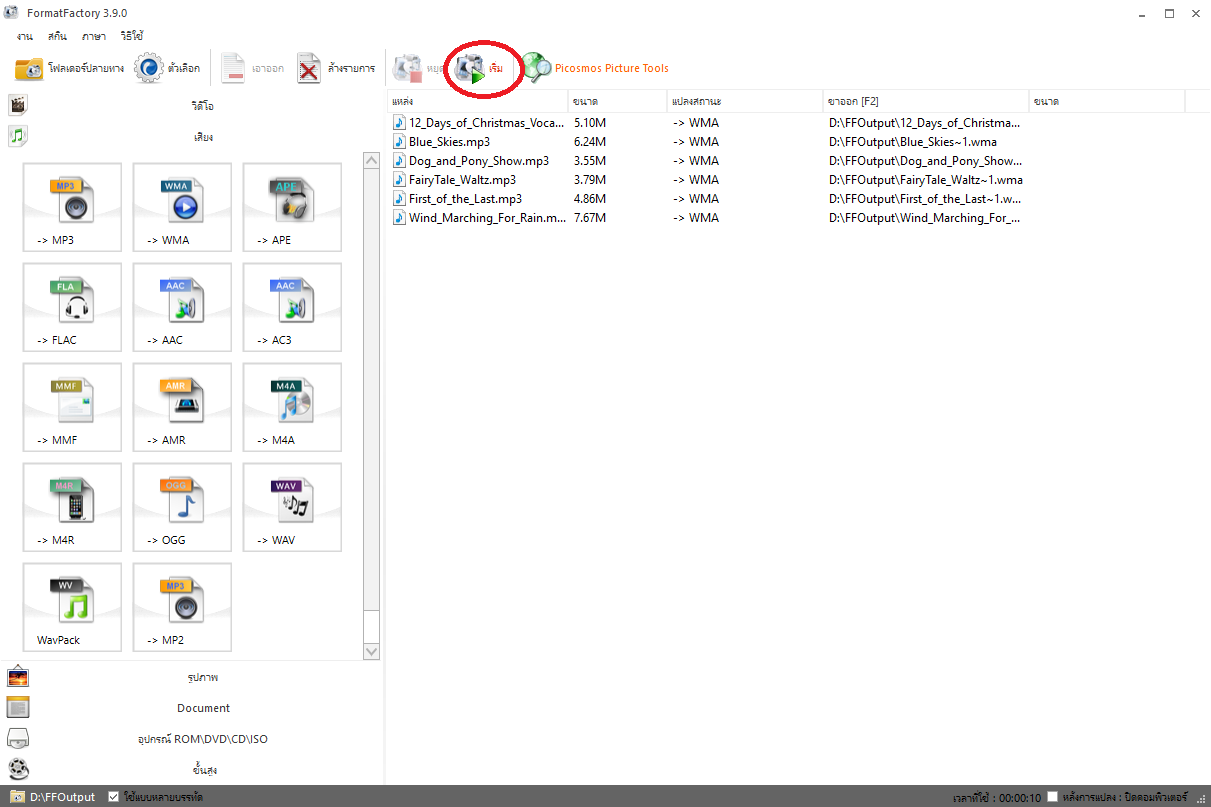Click the 3.79M size cell
Image resolution: width=1211 pixels, height=807 pixels.
coord(590,180)
